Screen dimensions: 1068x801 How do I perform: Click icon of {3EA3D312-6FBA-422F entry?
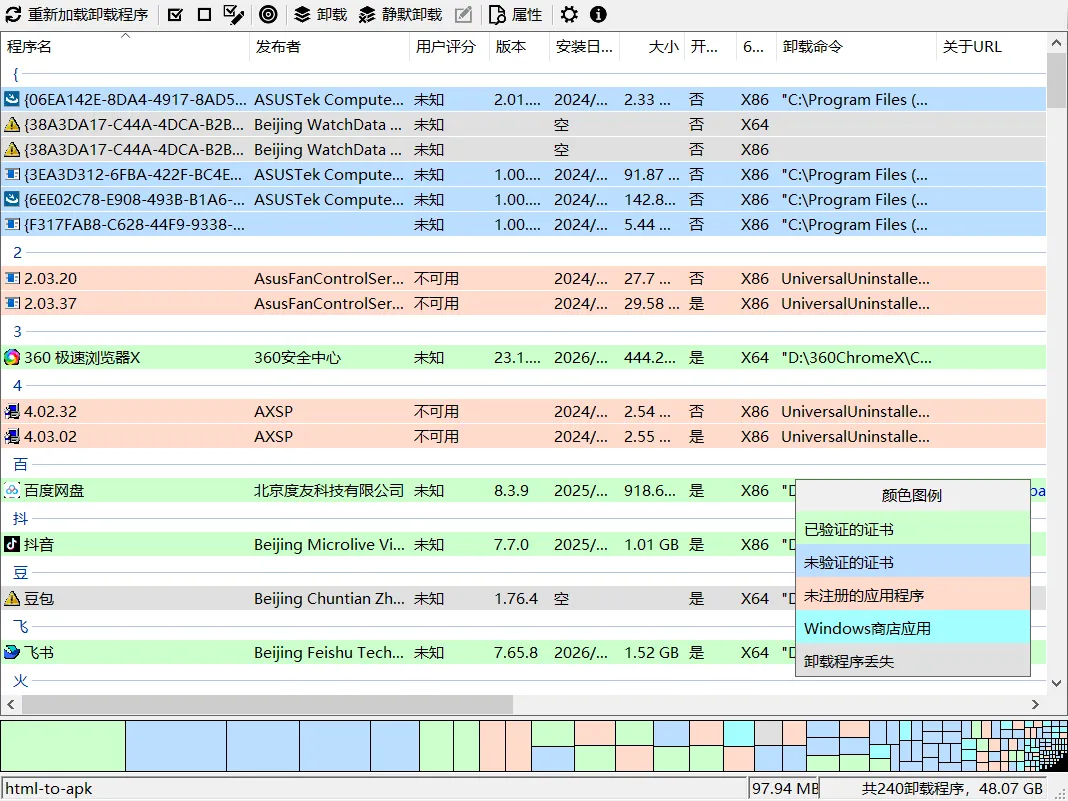pos(12,174)
